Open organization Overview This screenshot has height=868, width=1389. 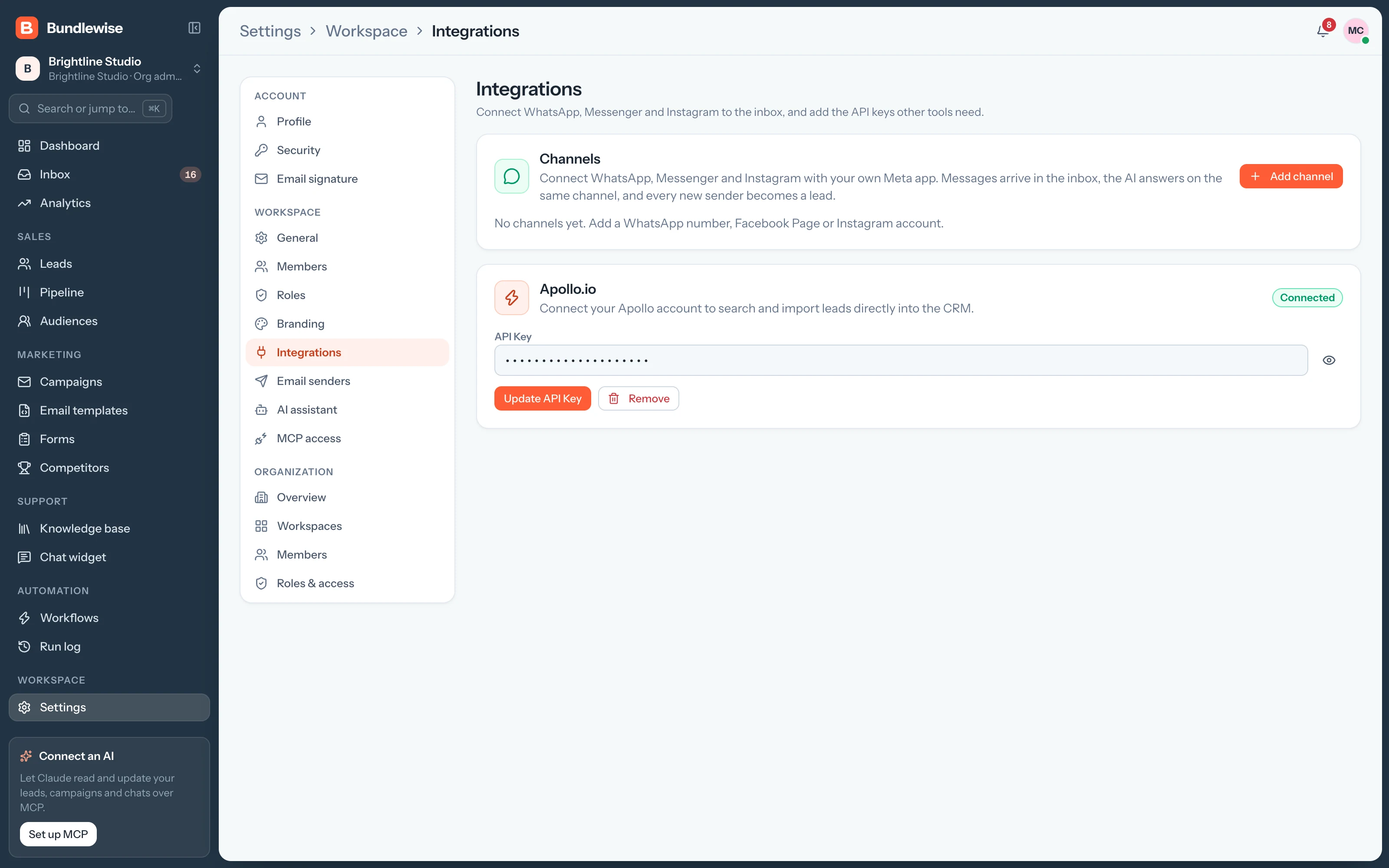(x=347, y=497)
